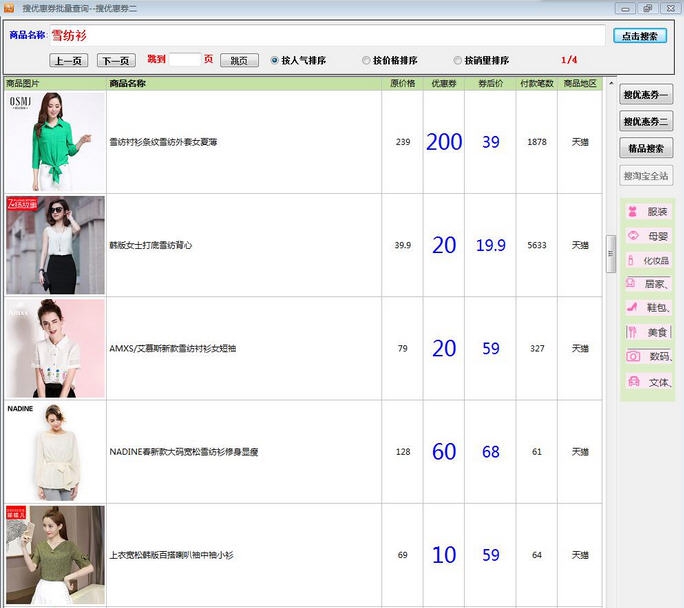The height and width of the screenshot is (608, 684).
Task: Open the 母婴 mother and baby category
Action: coord(647,236)
